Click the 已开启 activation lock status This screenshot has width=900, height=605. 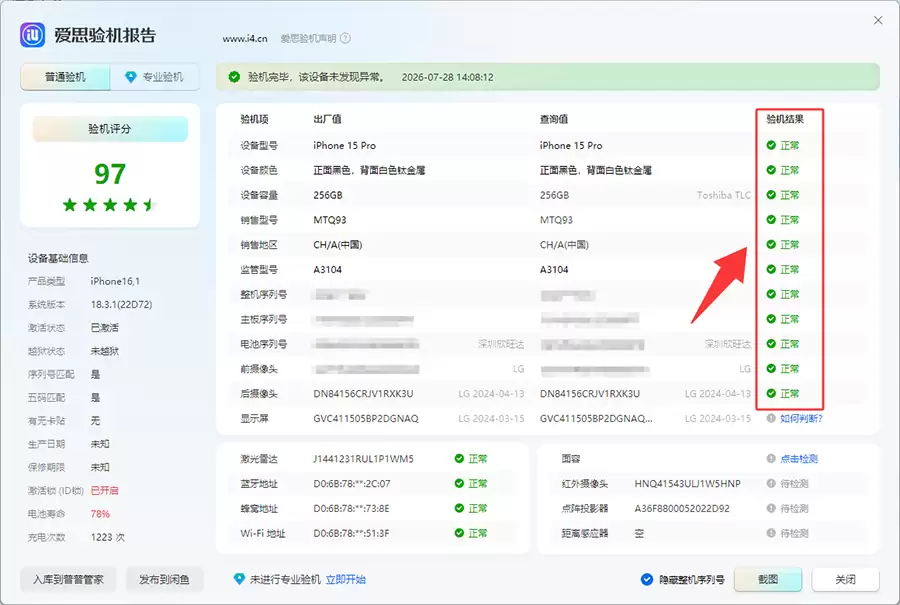tap(104, 491)
